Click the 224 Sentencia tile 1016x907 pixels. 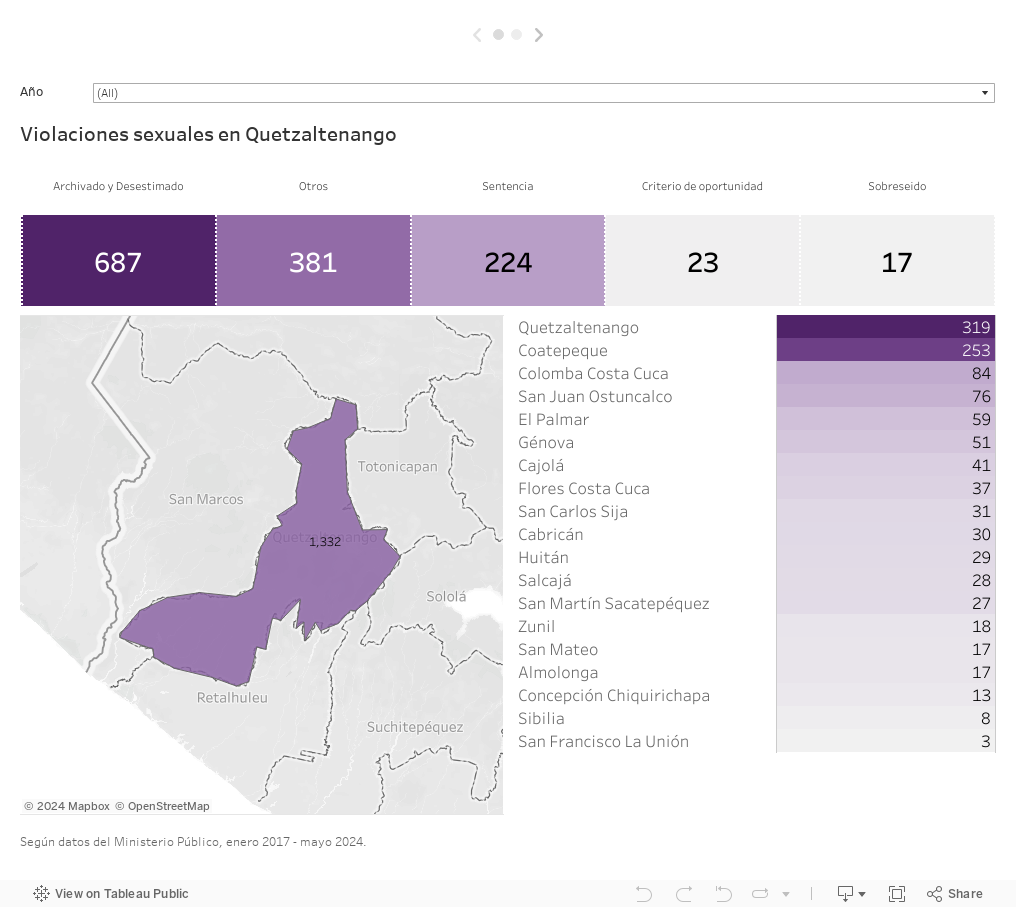[x=507, y=261]
